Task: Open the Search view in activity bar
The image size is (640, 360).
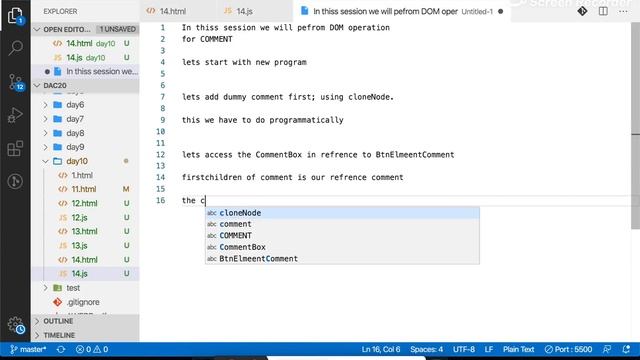Action: pos(15,48)
